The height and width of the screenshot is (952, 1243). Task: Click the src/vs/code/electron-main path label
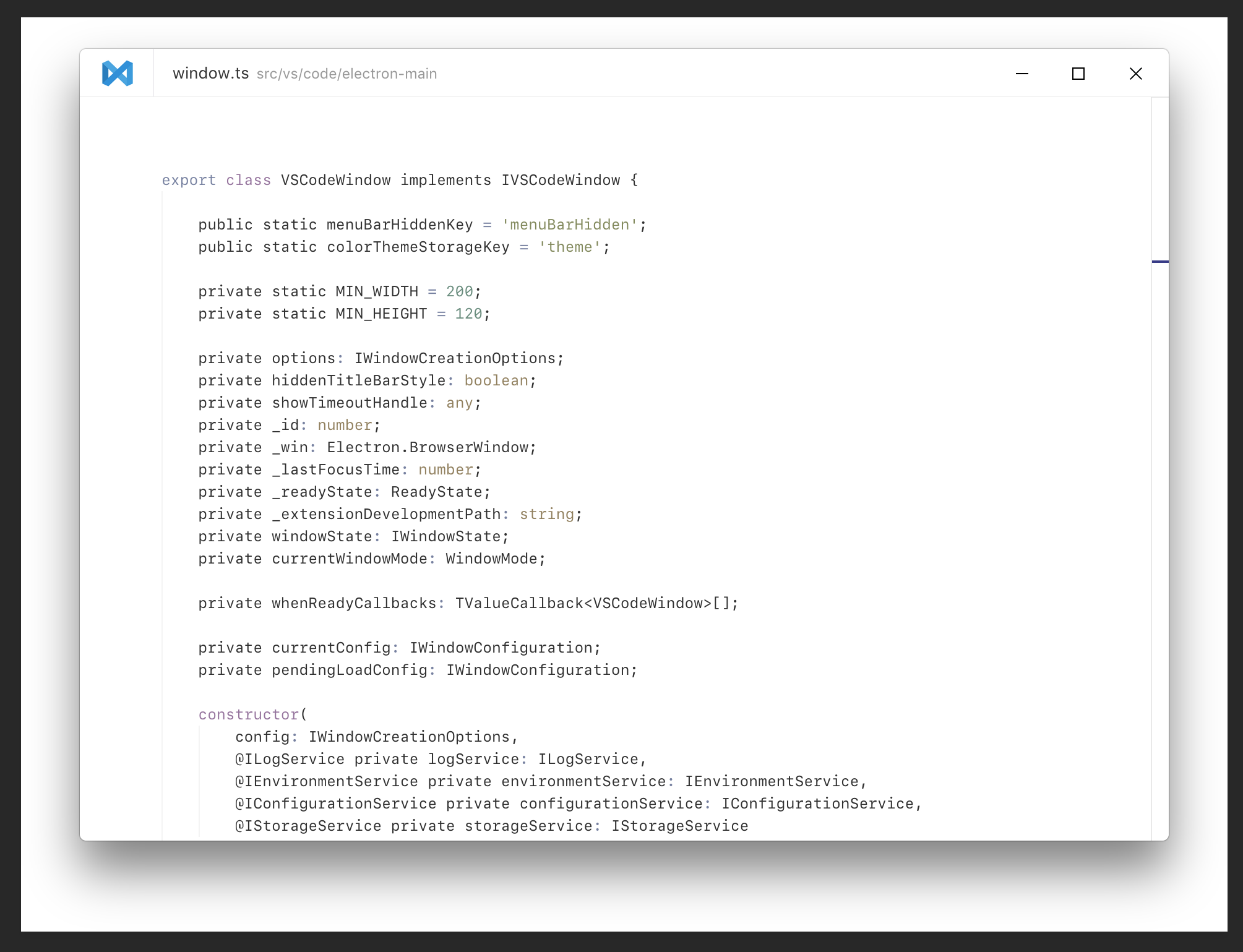click(x=346, y=74)
